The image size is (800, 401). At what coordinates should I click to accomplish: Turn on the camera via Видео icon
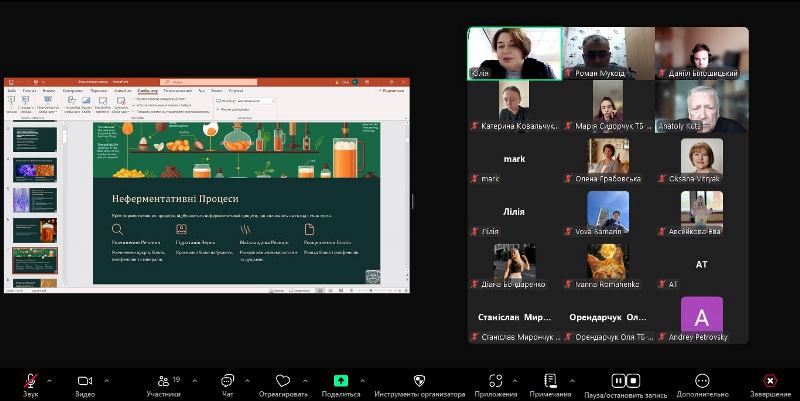click(84, 381)
